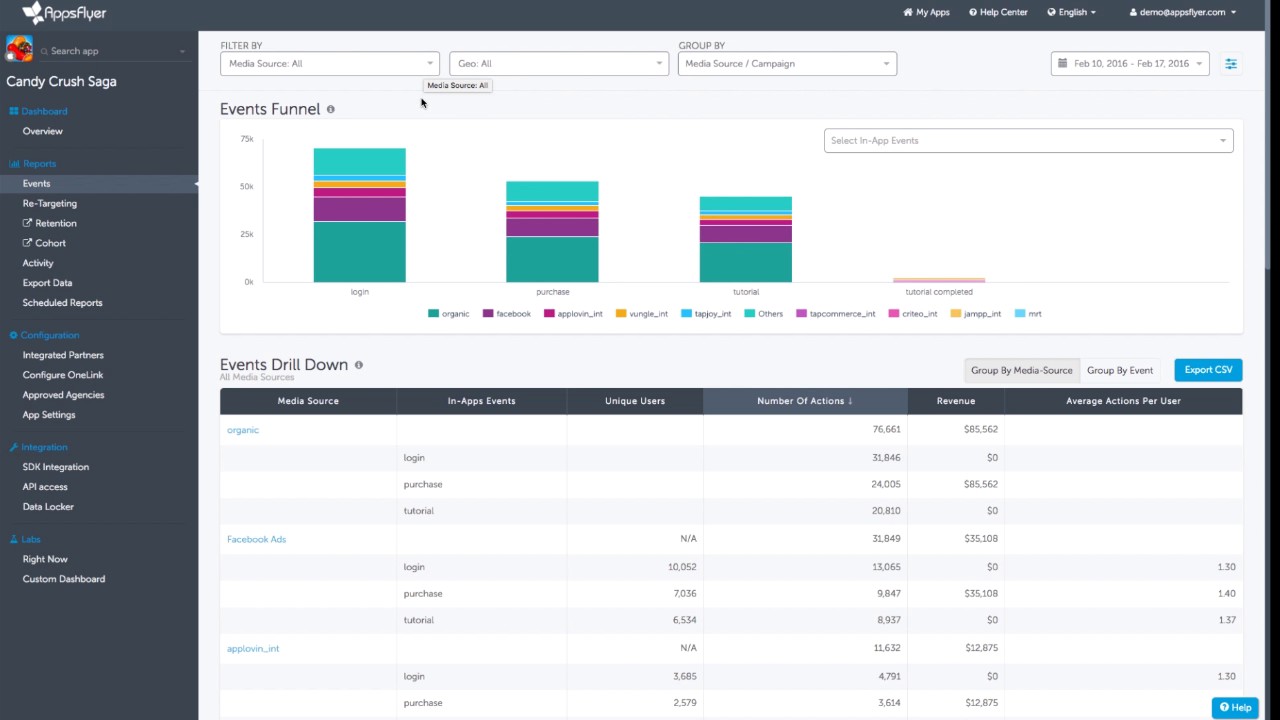Open Configure OneLink in sidebar

(x=63, y=375)
